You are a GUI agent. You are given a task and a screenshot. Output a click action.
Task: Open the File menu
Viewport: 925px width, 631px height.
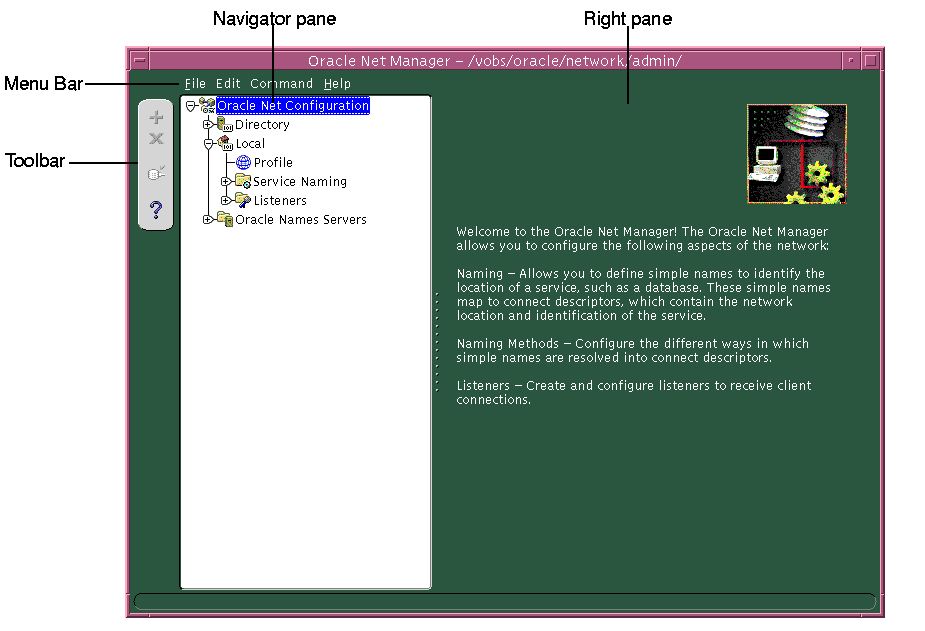(x=195, y=83)
